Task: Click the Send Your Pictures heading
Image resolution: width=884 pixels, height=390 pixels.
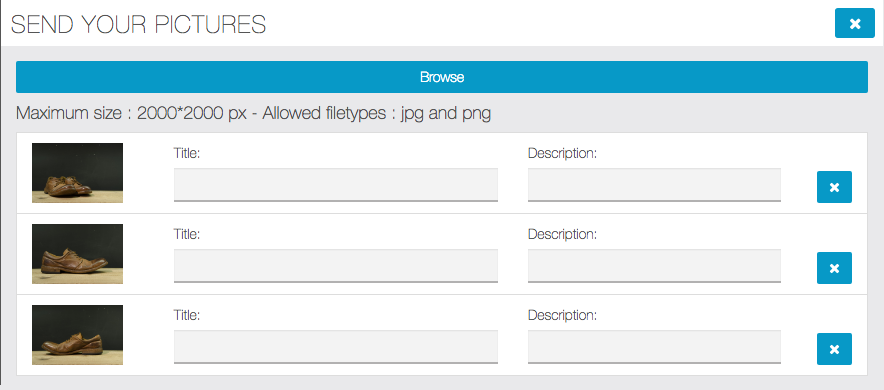Action: [x=138, y=24]
